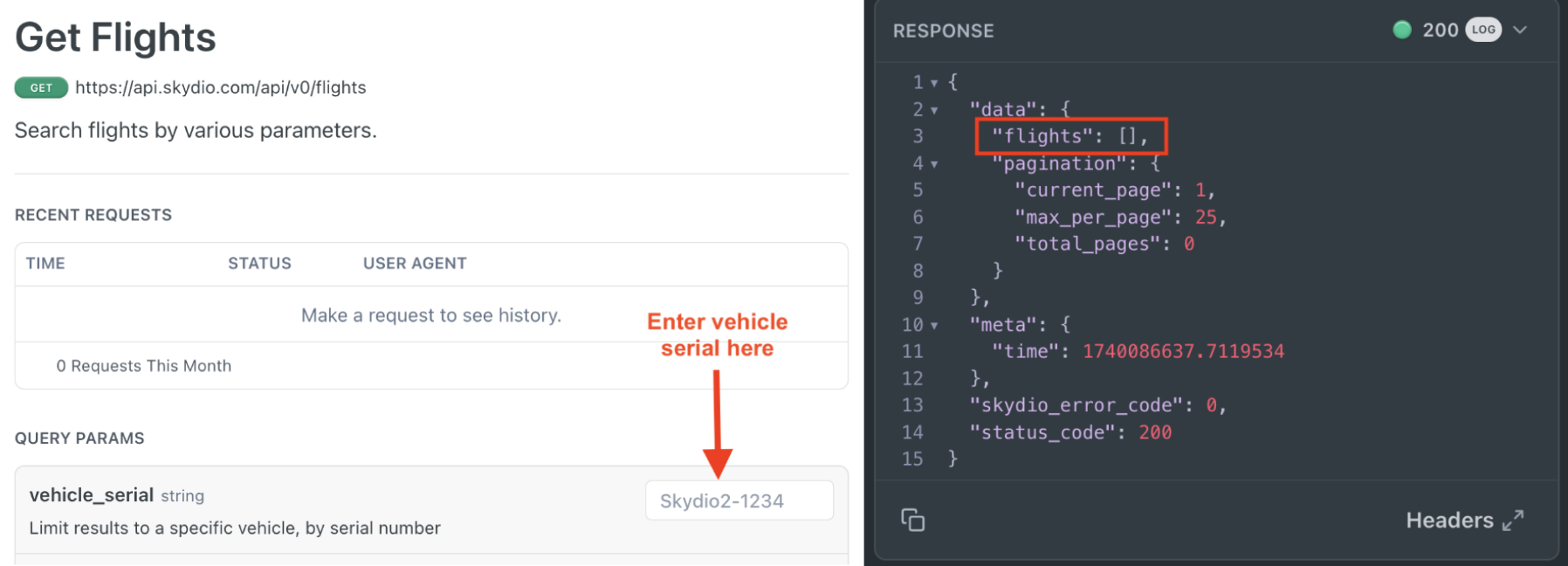Collapse the "data" object on line 2

click(x=934, y=110)
